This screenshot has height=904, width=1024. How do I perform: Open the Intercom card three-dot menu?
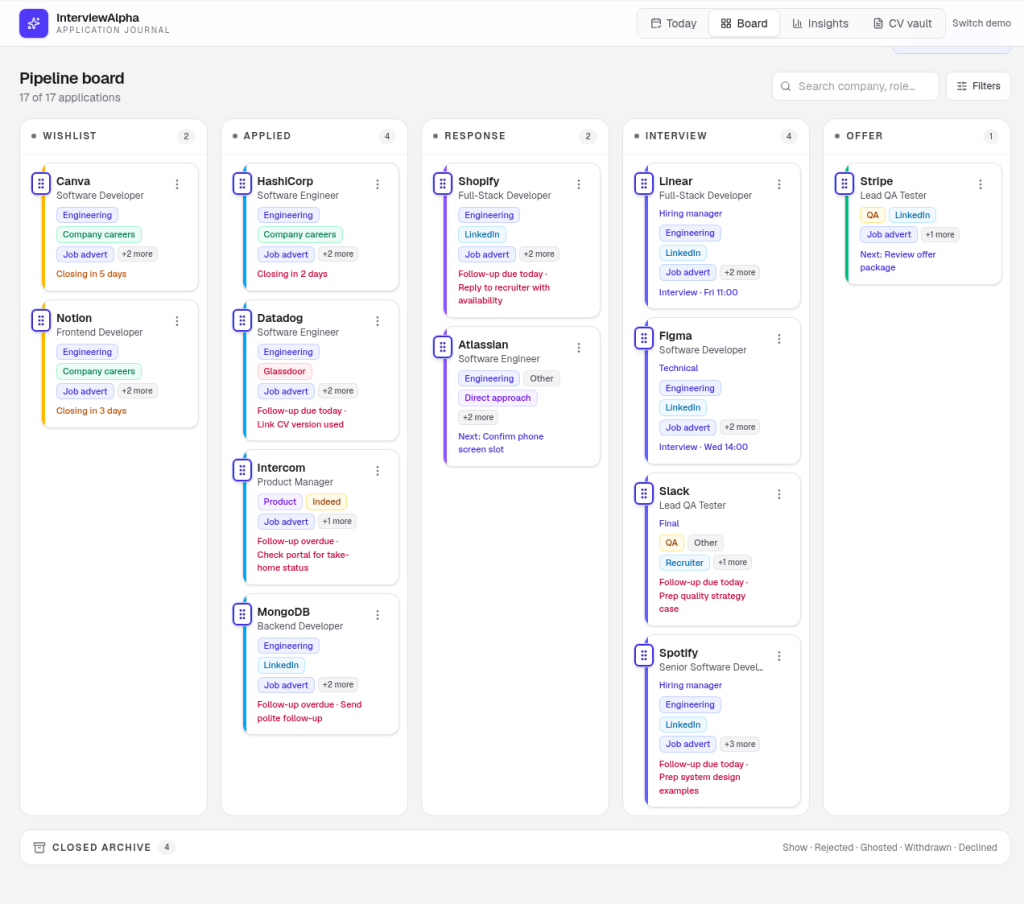377,471
